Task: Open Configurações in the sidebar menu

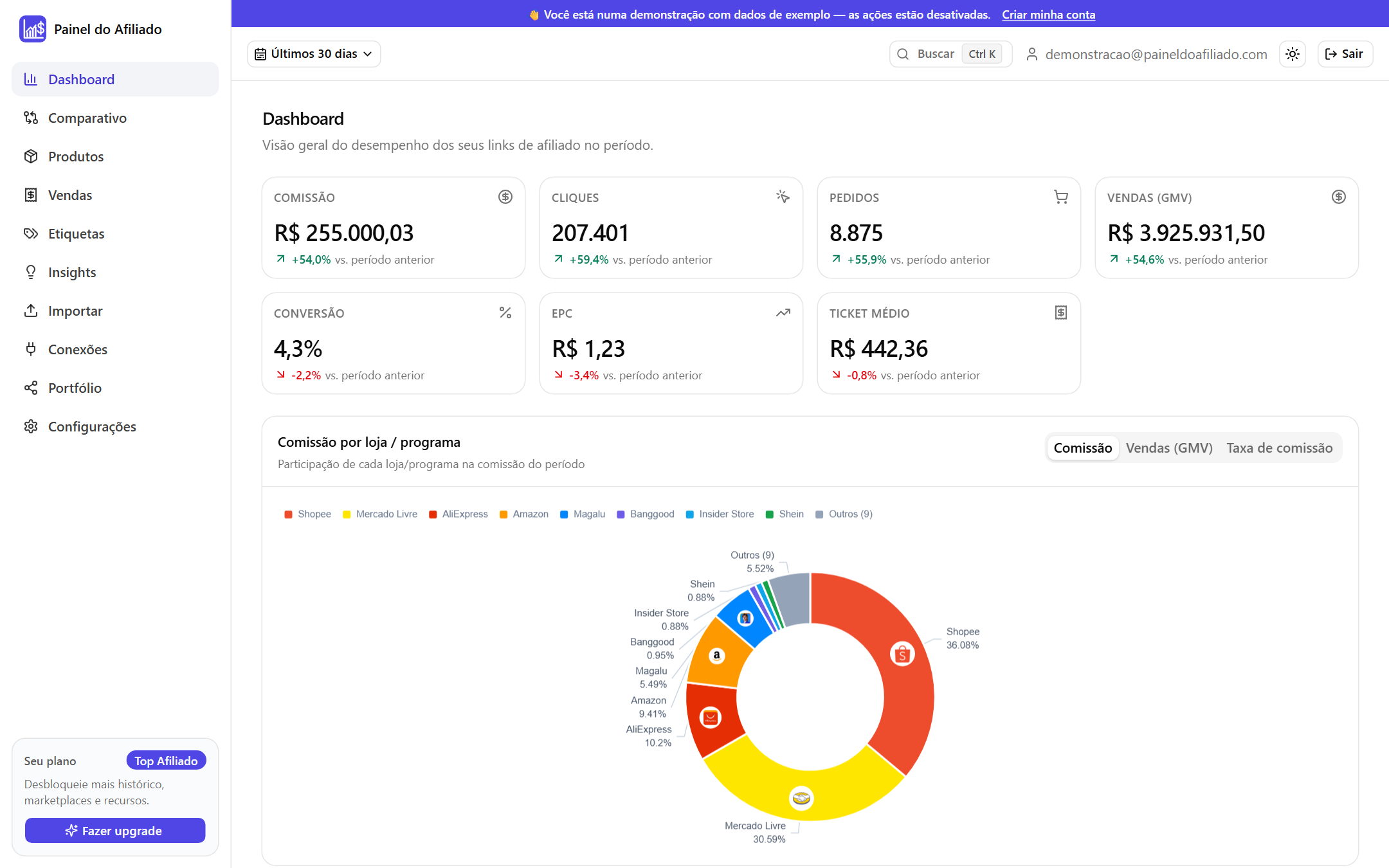Action: click(115, 426)
